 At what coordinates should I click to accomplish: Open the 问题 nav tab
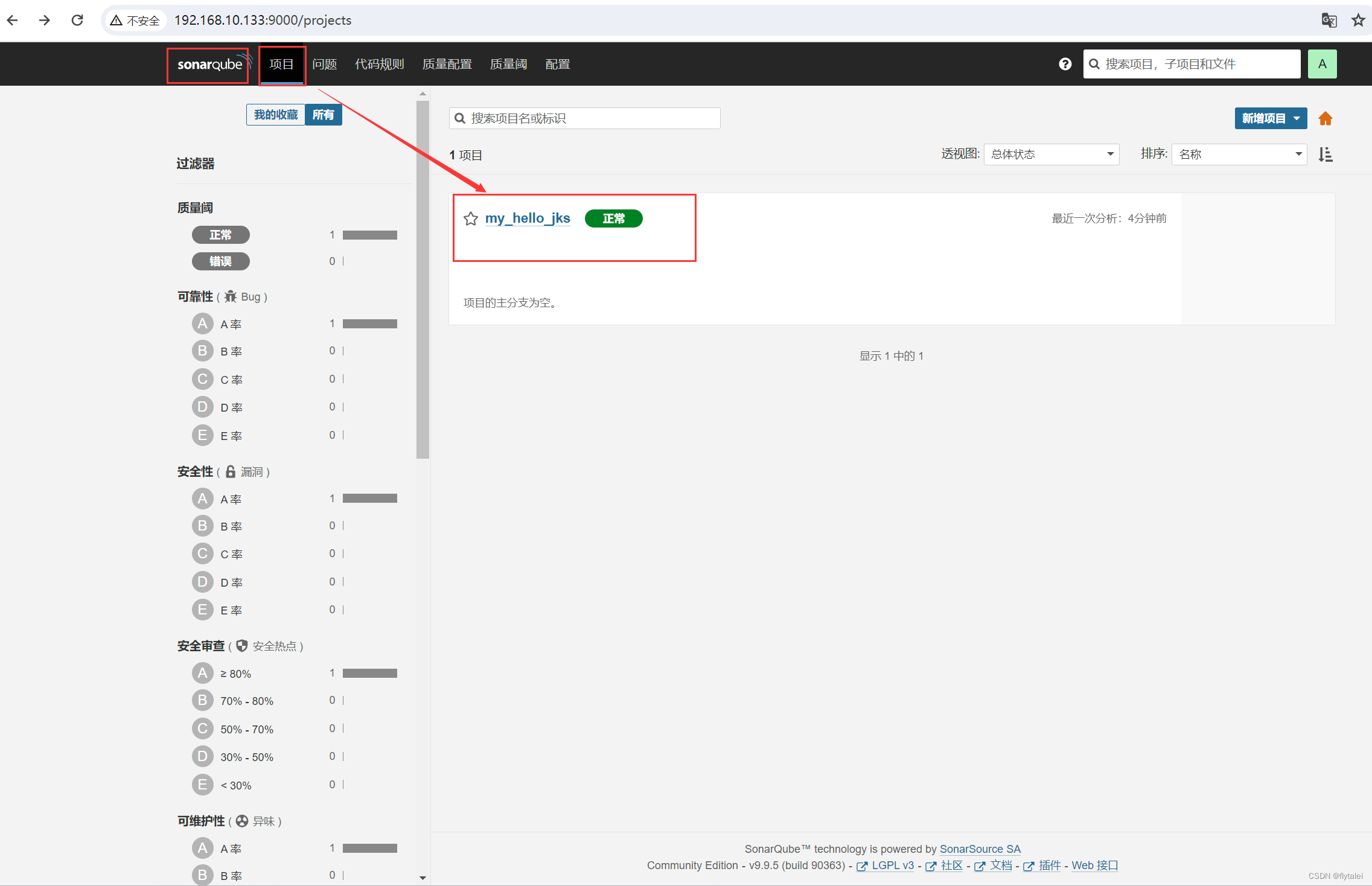(324, 64)
